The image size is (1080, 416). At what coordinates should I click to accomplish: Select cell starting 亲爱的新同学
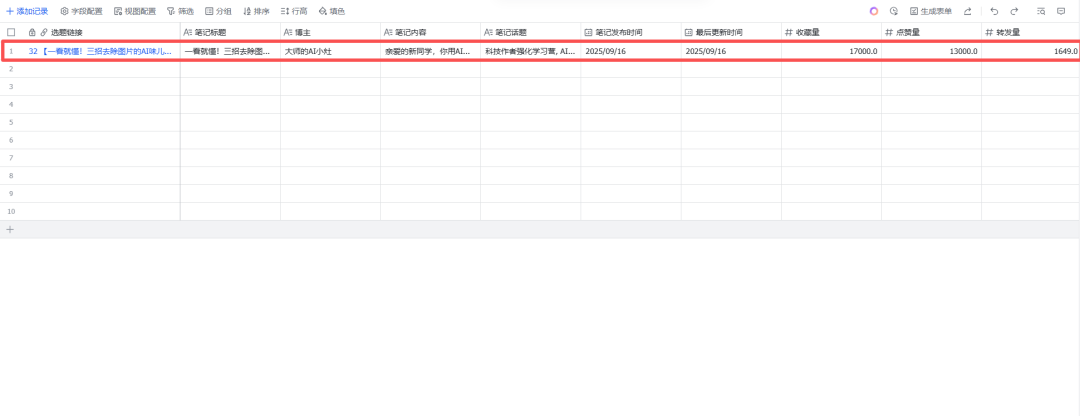coord(430,51)
